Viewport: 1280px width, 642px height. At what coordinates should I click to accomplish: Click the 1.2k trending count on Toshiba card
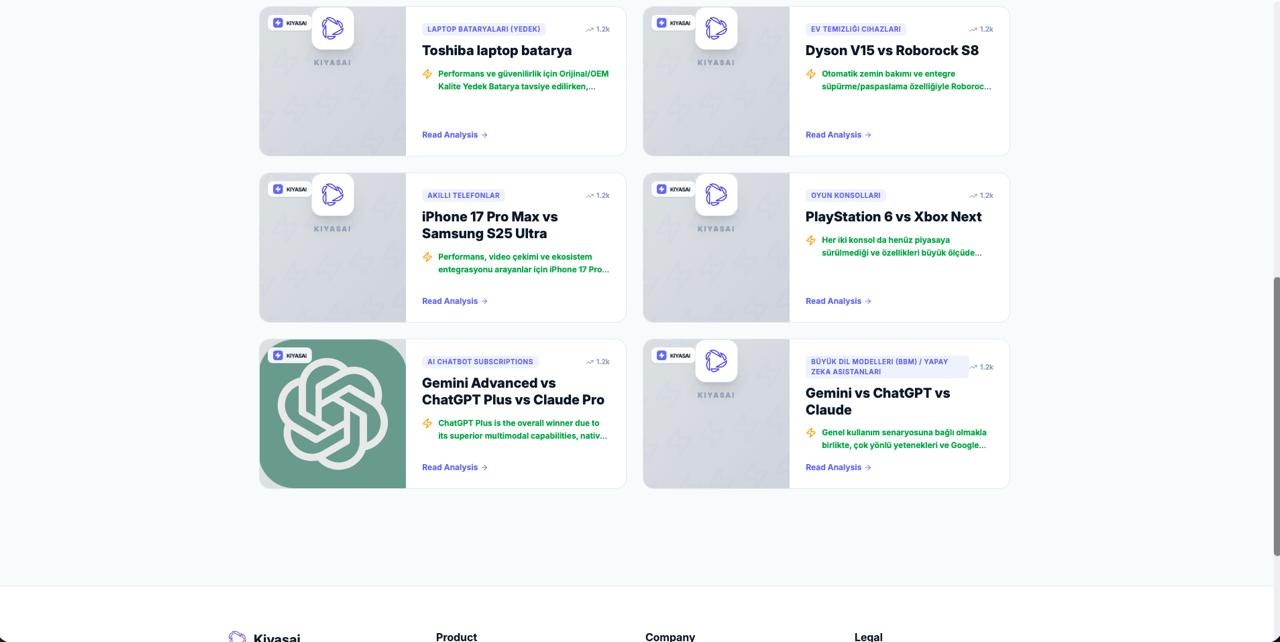coord(598,29)
